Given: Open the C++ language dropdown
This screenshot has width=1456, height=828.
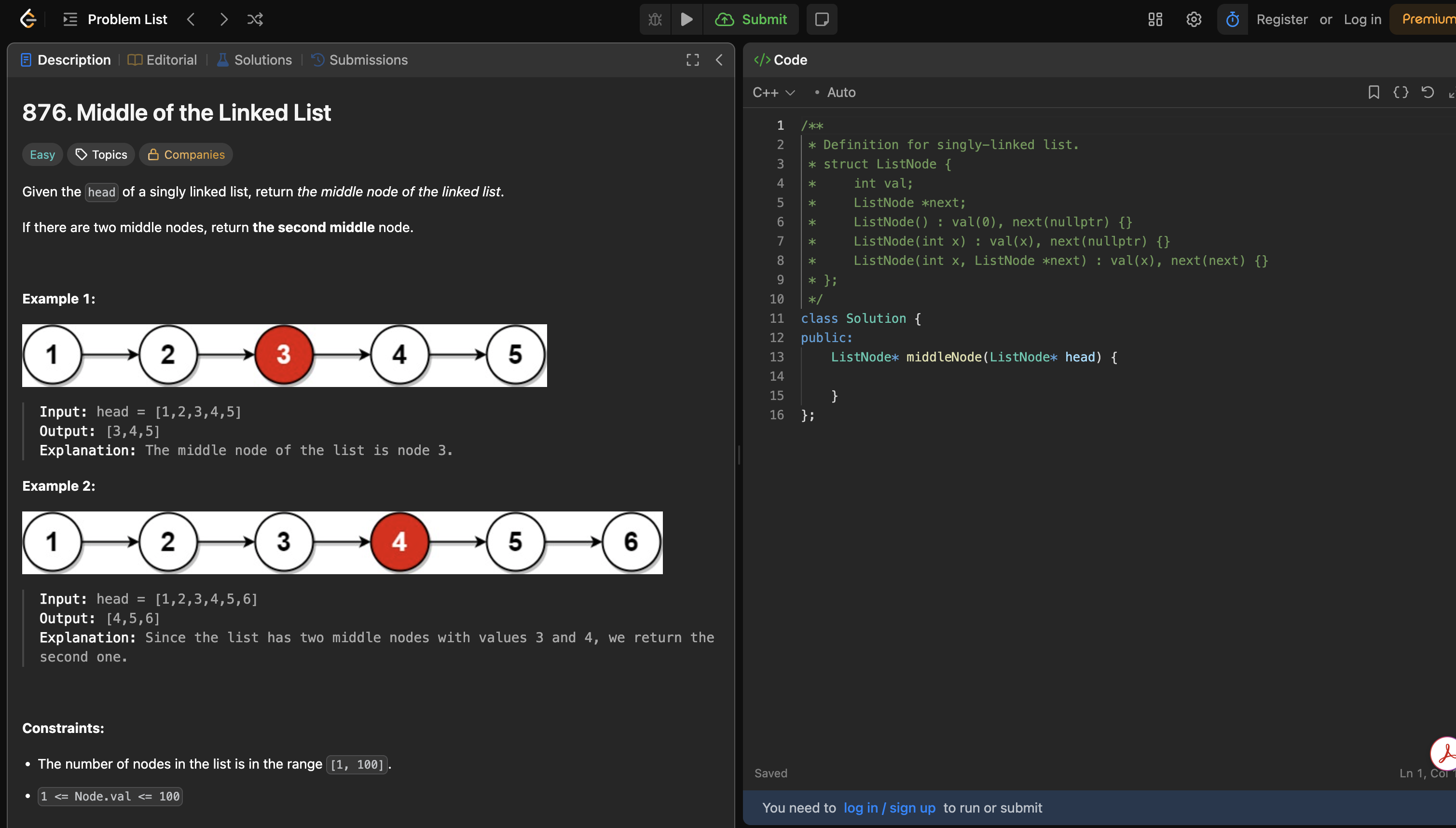Looking at the screenshot, I should [774, 92].
